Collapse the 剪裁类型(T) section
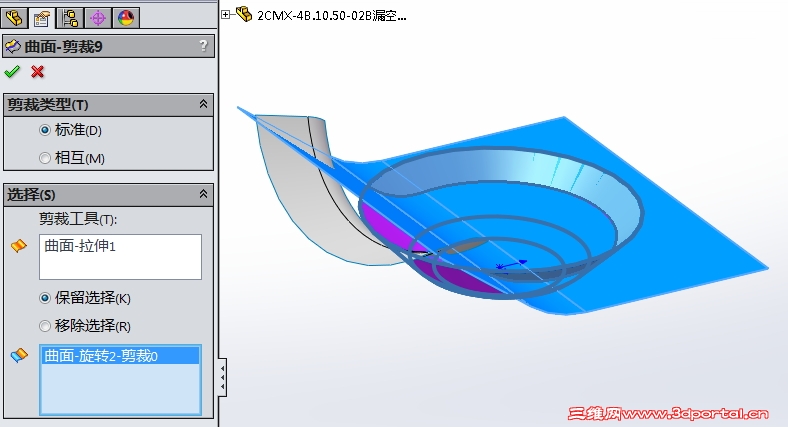This screenshot has width=788, height=427. [x=203, y=104]
